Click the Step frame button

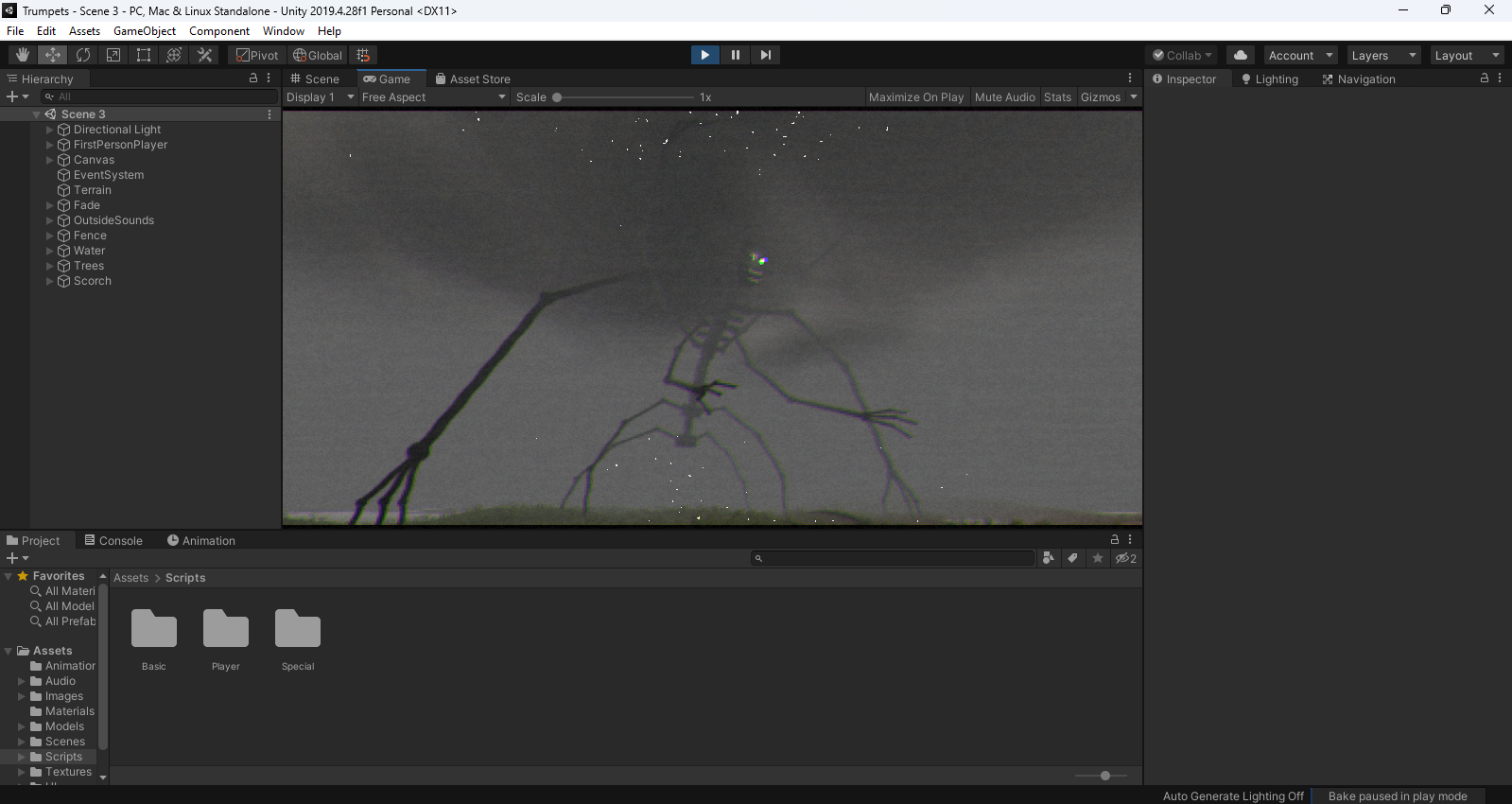coord(765,55)
